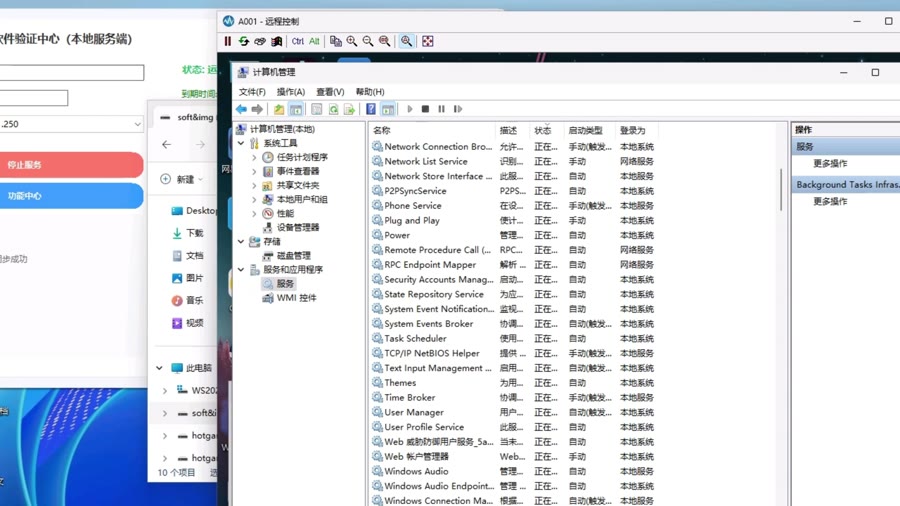Collapse 此电脑 in File Explorer sidebar
The image size is (900, 506).
tap(160, 368)
